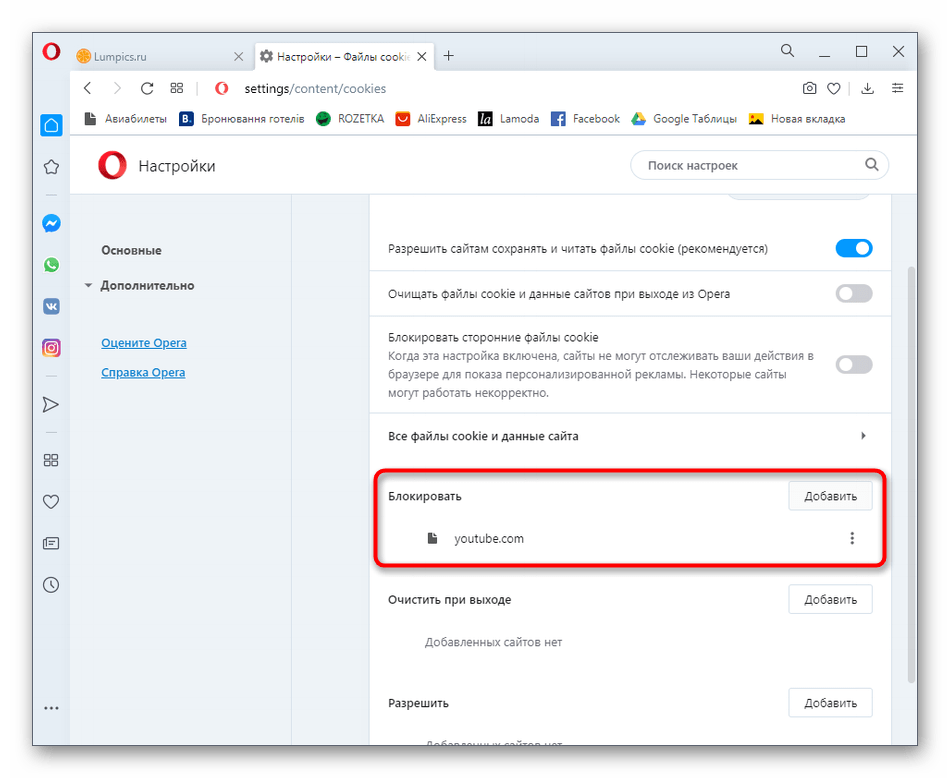Screen dimensions: 950x778
Task: Click the sidebar Home start page icon
Action: tap(51, 125)
